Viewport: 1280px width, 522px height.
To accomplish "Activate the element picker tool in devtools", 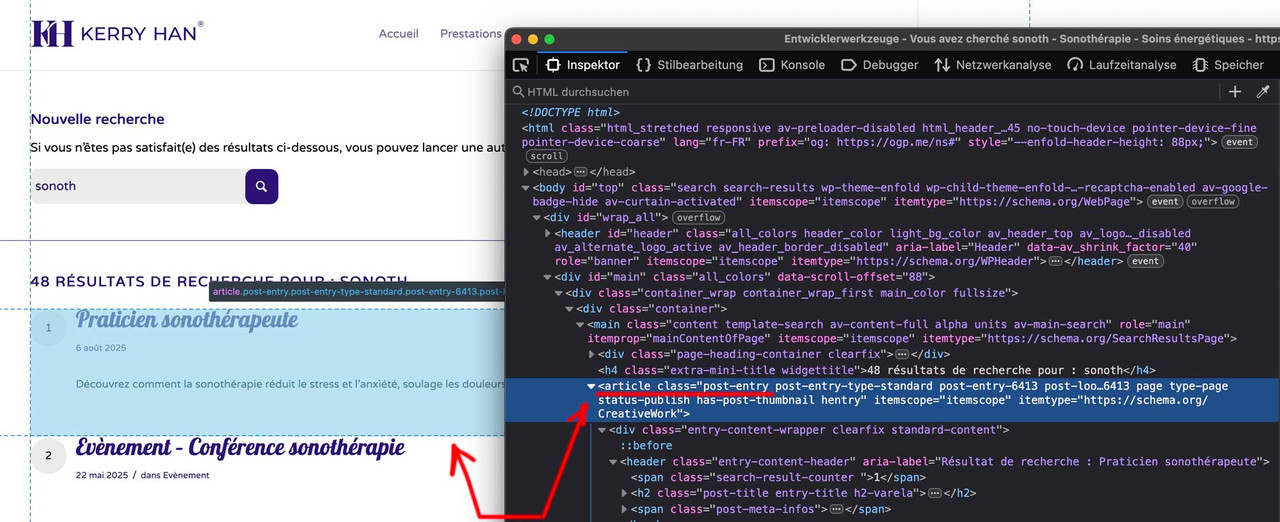I will 521,65.
